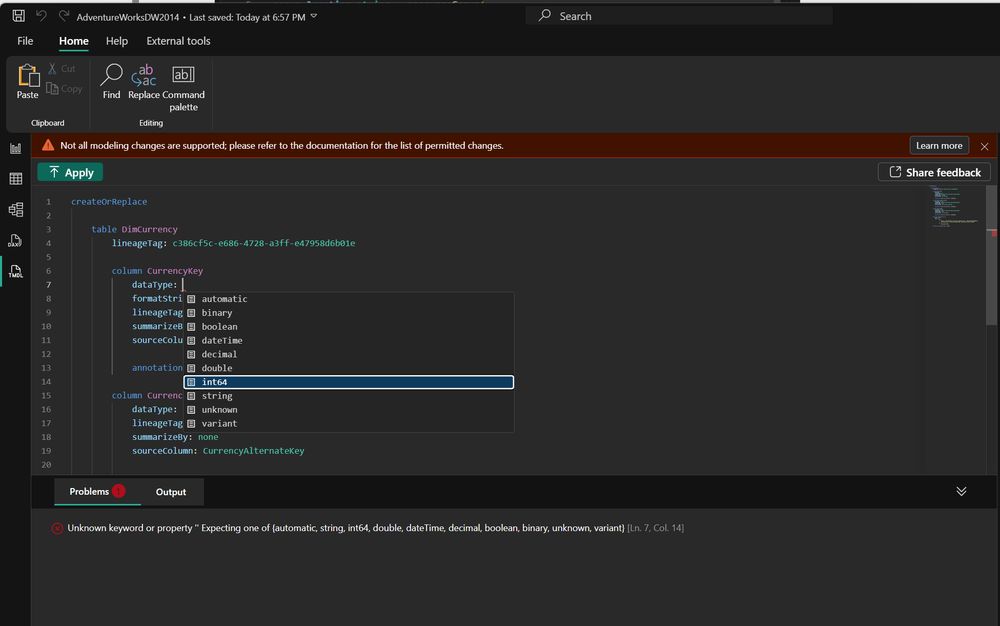Open the Command palette

click(184, 88)
